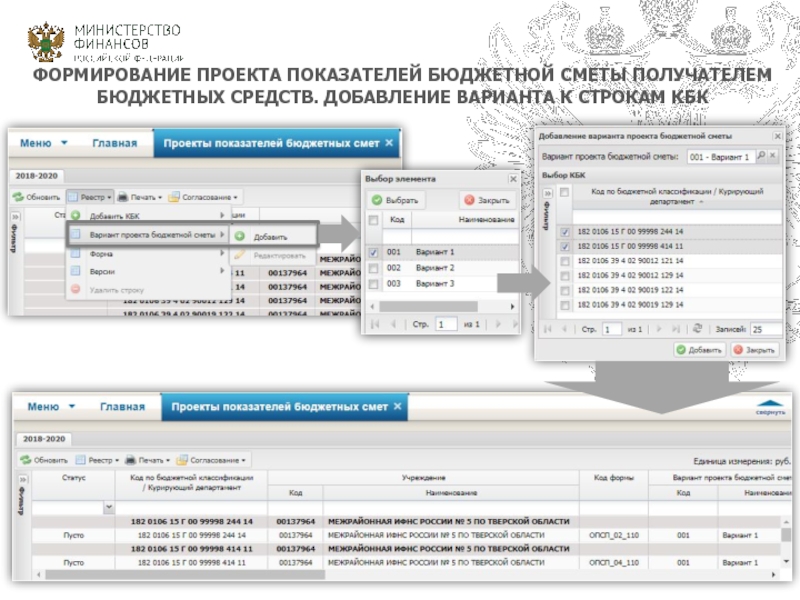800x600 pixels.
Task: Open Печать dropdown in upper window toolbar
Action: click(x=140, y=197)
